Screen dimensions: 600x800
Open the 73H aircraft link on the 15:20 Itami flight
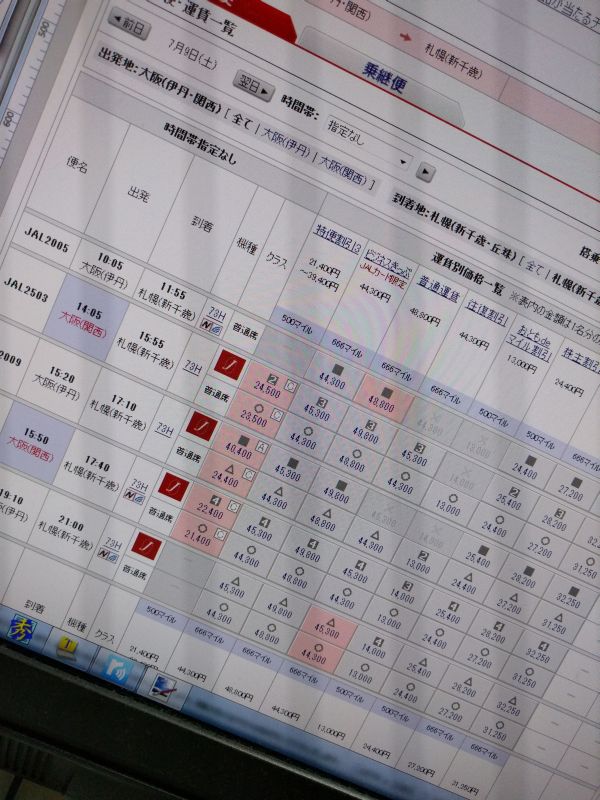[163, 430]
